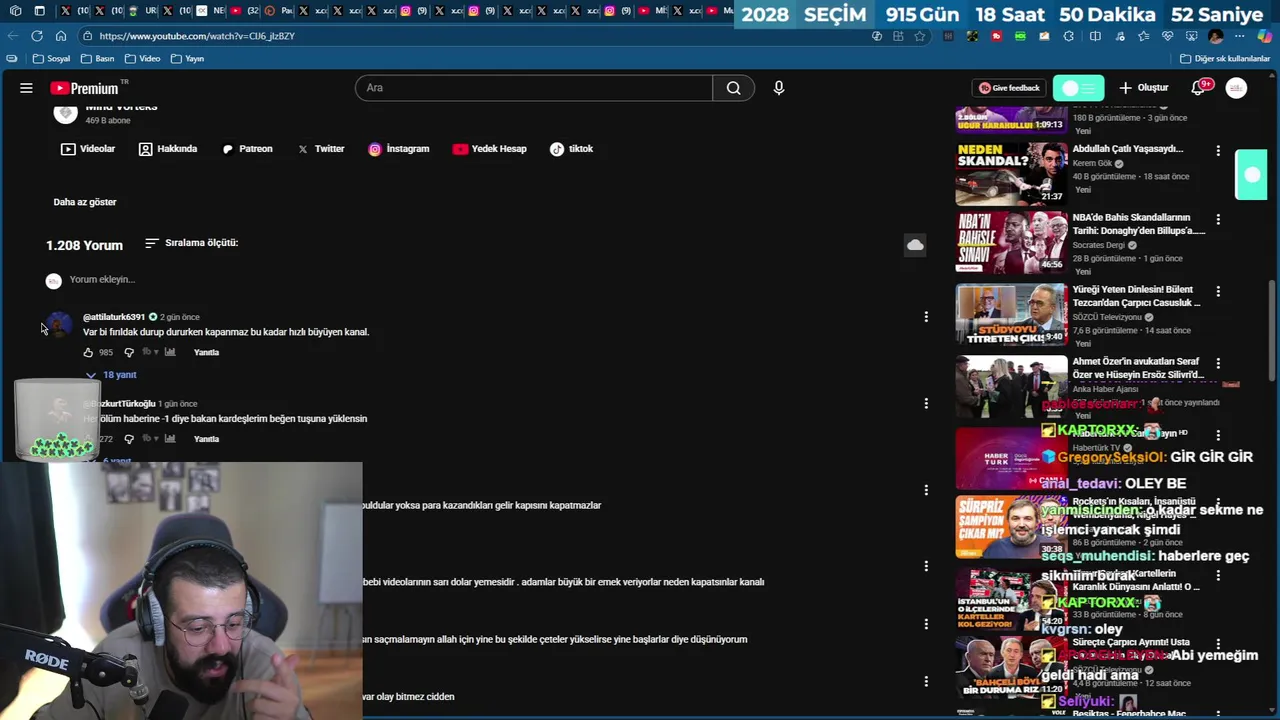
Task: Show stats chart for BozkurtTürkoğlu comment
Action: click(x=170, y=439)
